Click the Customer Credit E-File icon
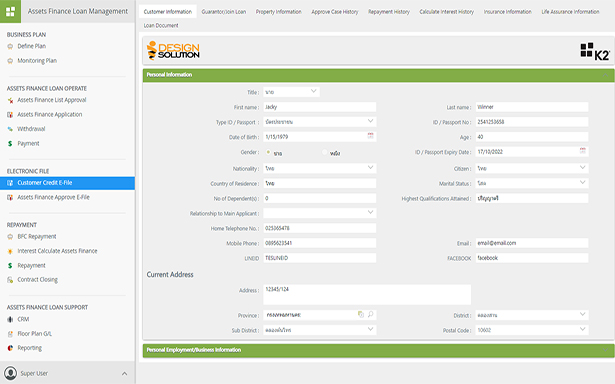615x384 pixels. tap(10, 183)
